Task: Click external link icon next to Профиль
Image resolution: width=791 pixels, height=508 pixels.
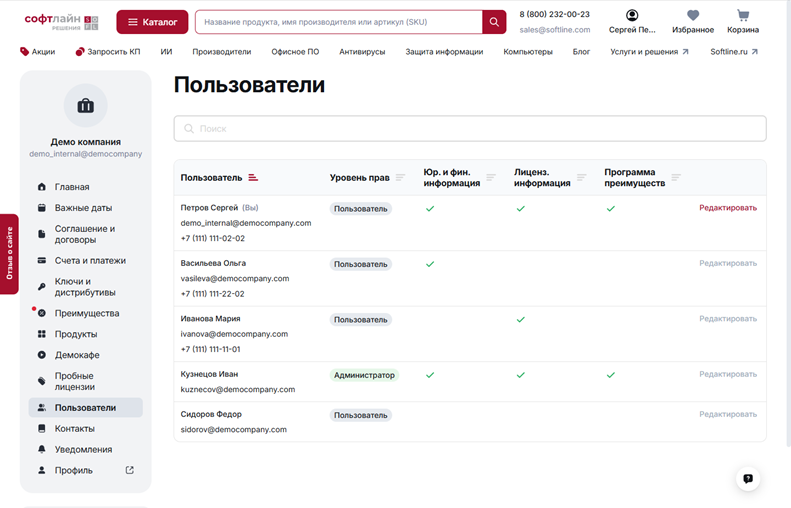Action: coord(130,470)
